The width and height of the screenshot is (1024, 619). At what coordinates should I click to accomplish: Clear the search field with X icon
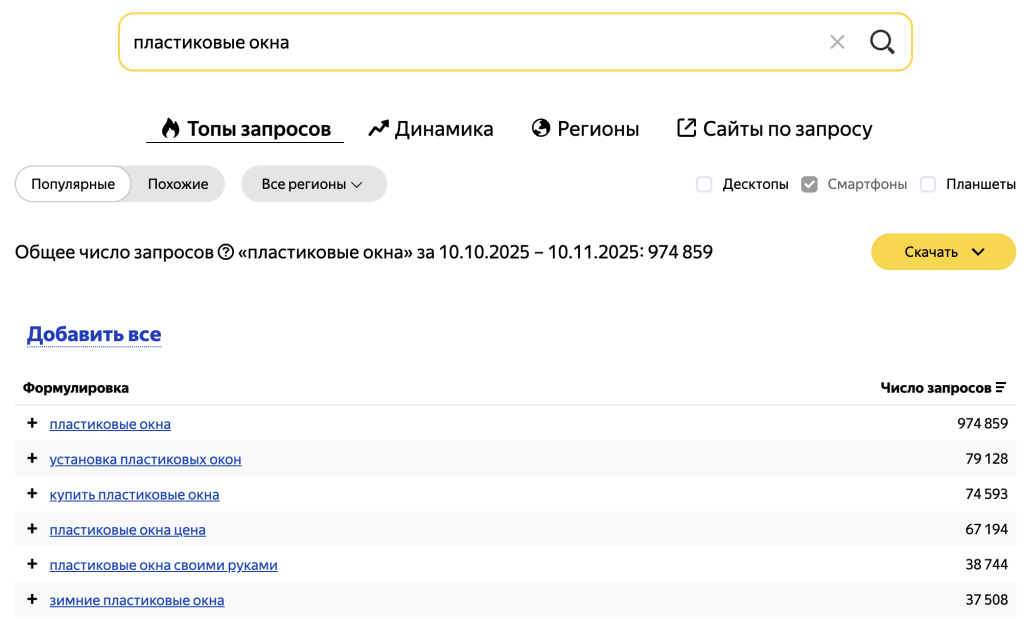(x=837, y=42)
